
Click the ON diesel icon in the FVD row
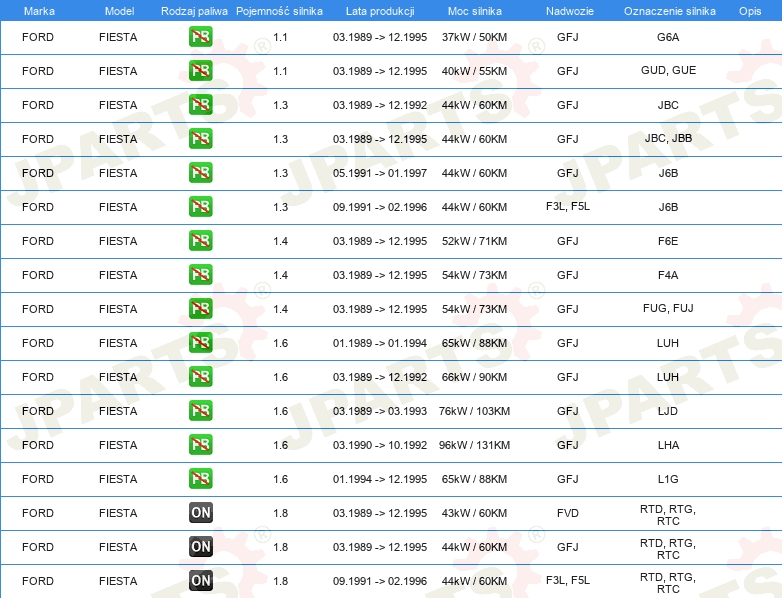coord(200,513)
